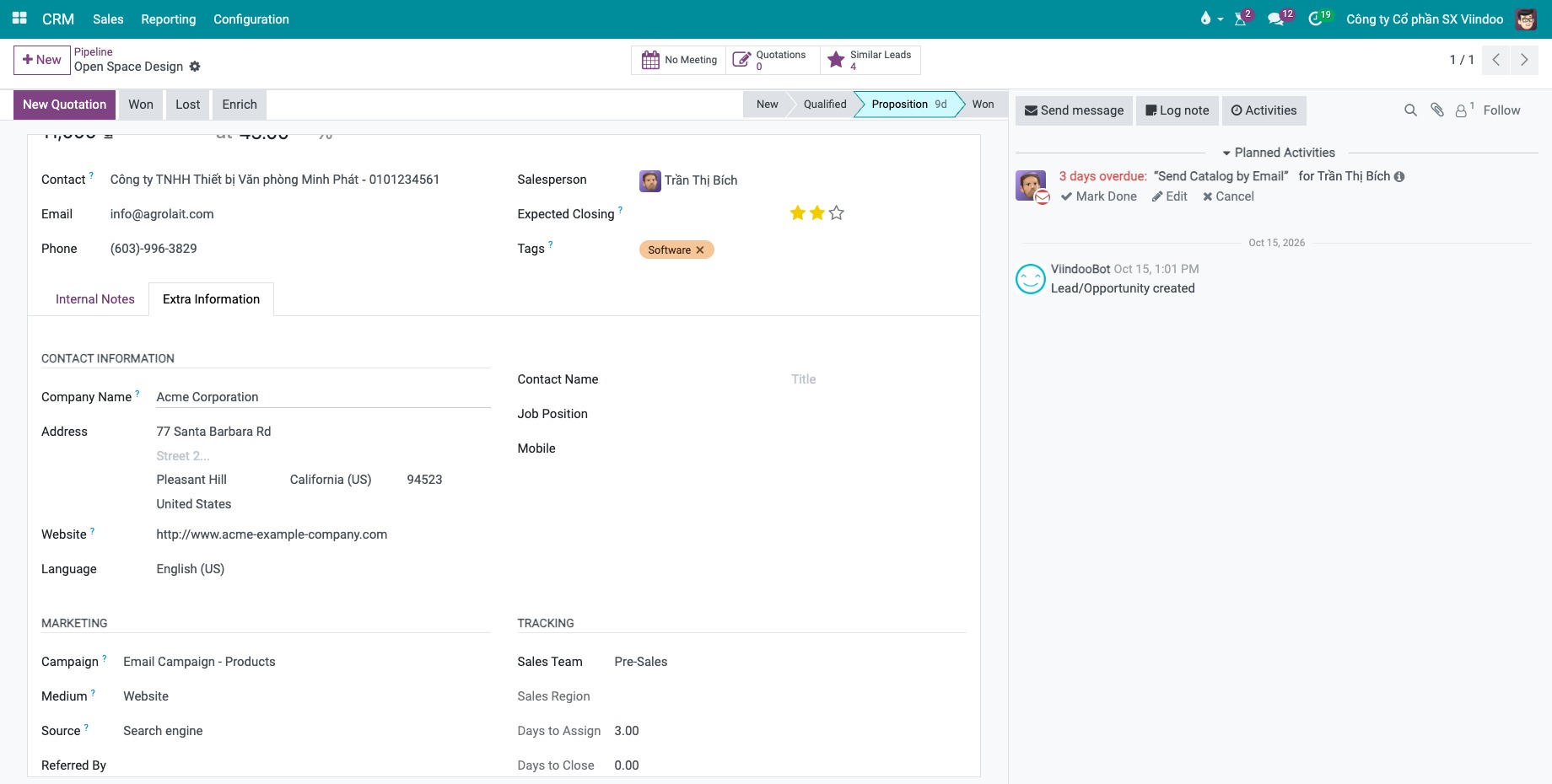Mark Done the overdue activity
Viewport: 1552px width, 784px height.
[1099, 196]
